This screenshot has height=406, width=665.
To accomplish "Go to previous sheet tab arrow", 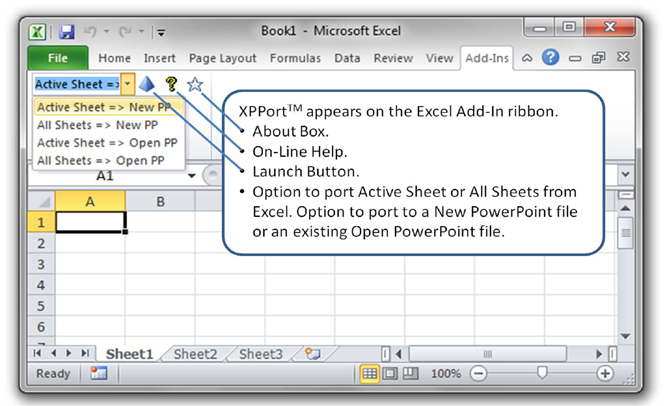I will coord(53,353).
